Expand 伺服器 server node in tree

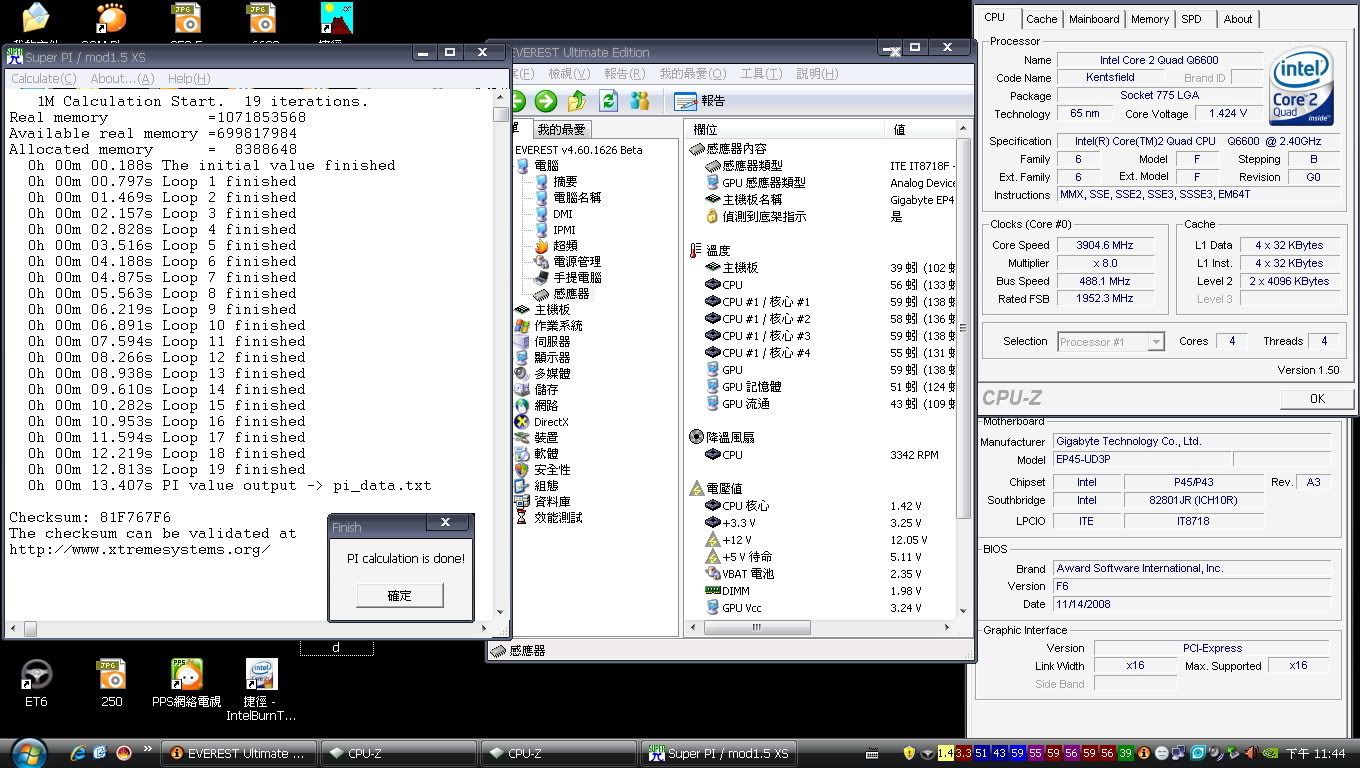552,342
